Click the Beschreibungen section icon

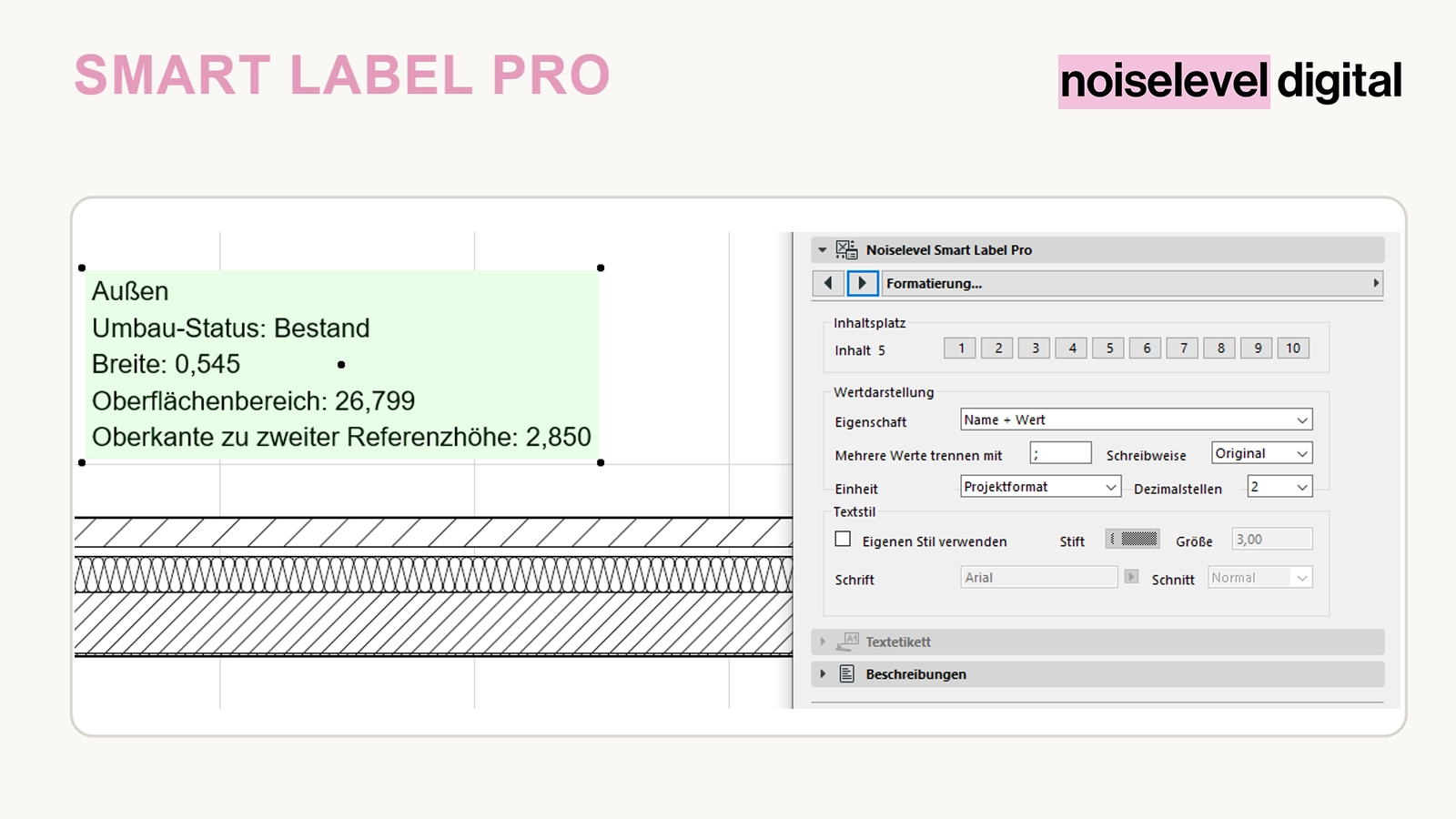click(847, 674)
